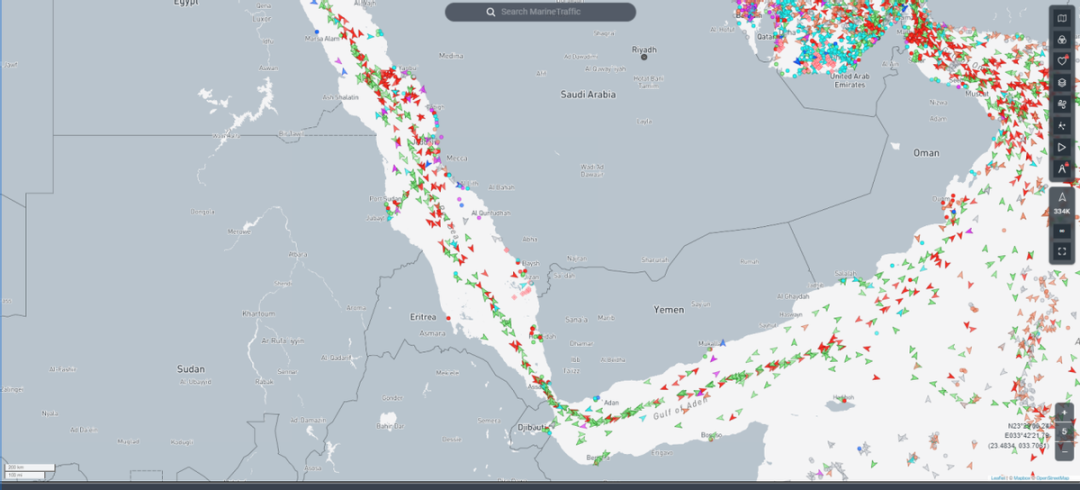This screenshot has width=1080, height=490.
Task: Click the magnifier icon in search bar
Action: [x=490, y=12]
